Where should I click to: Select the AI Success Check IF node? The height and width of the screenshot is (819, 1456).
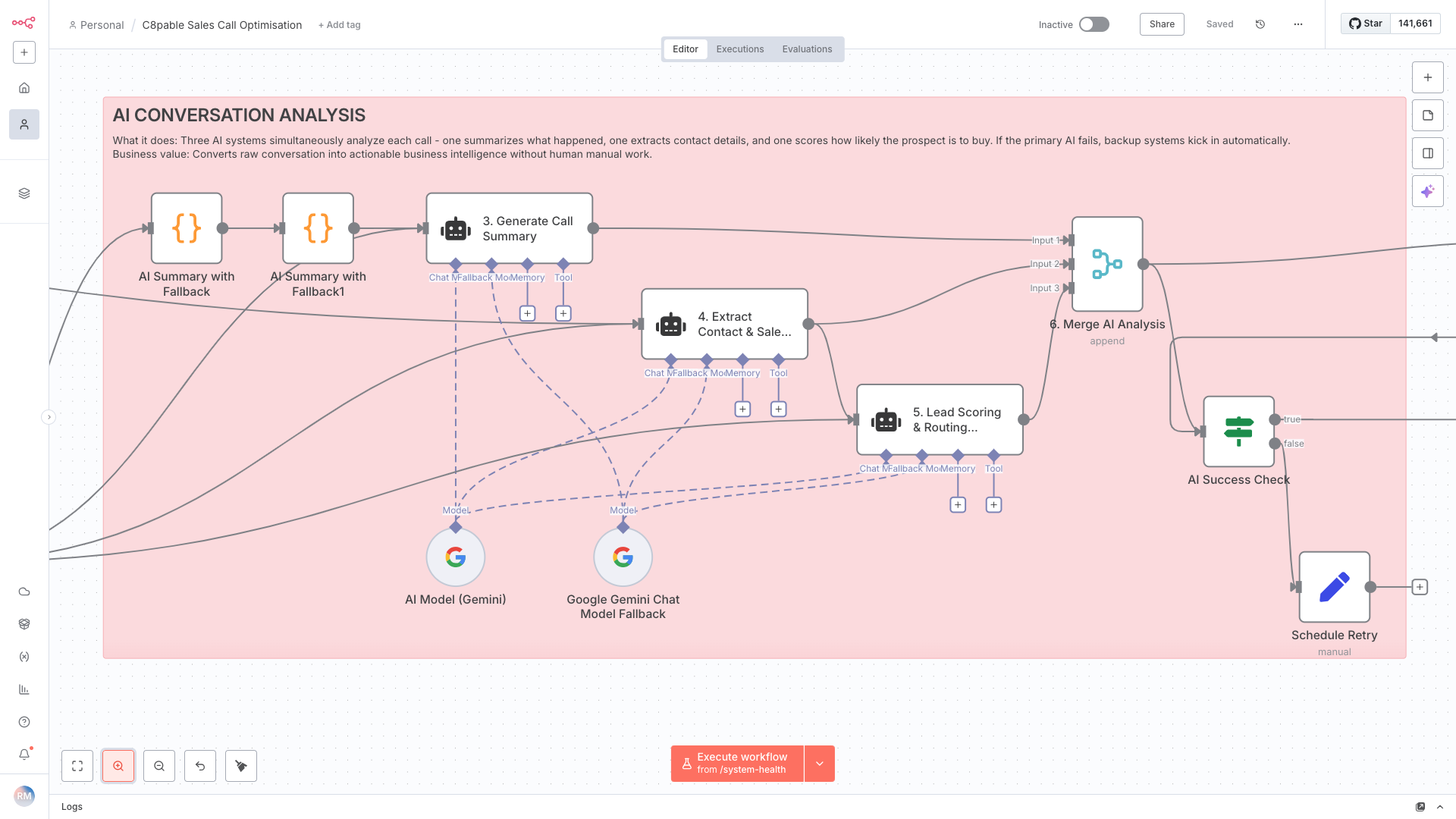[x=1239, y=431]
